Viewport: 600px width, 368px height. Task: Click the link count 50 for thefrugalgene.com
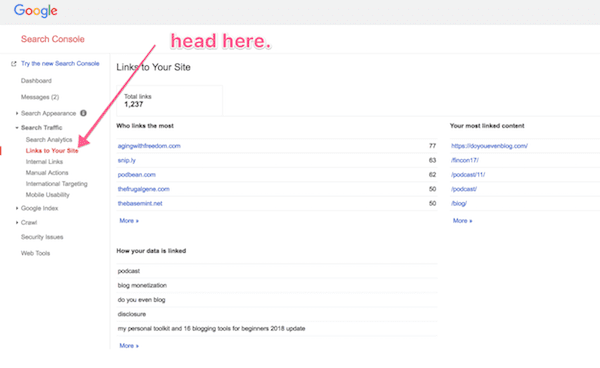pyautogui.click(x=432, y=189)
